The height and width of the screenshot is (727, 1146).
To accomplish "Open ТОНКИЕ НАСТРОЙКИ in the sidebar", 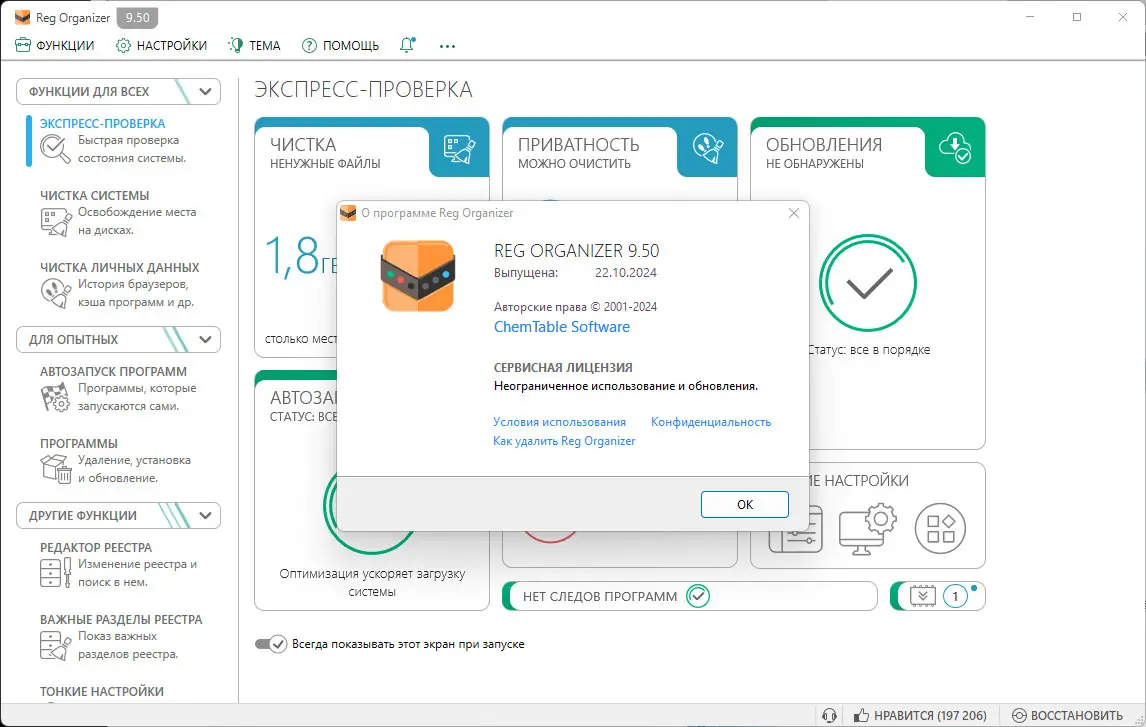I will point(102,691).
